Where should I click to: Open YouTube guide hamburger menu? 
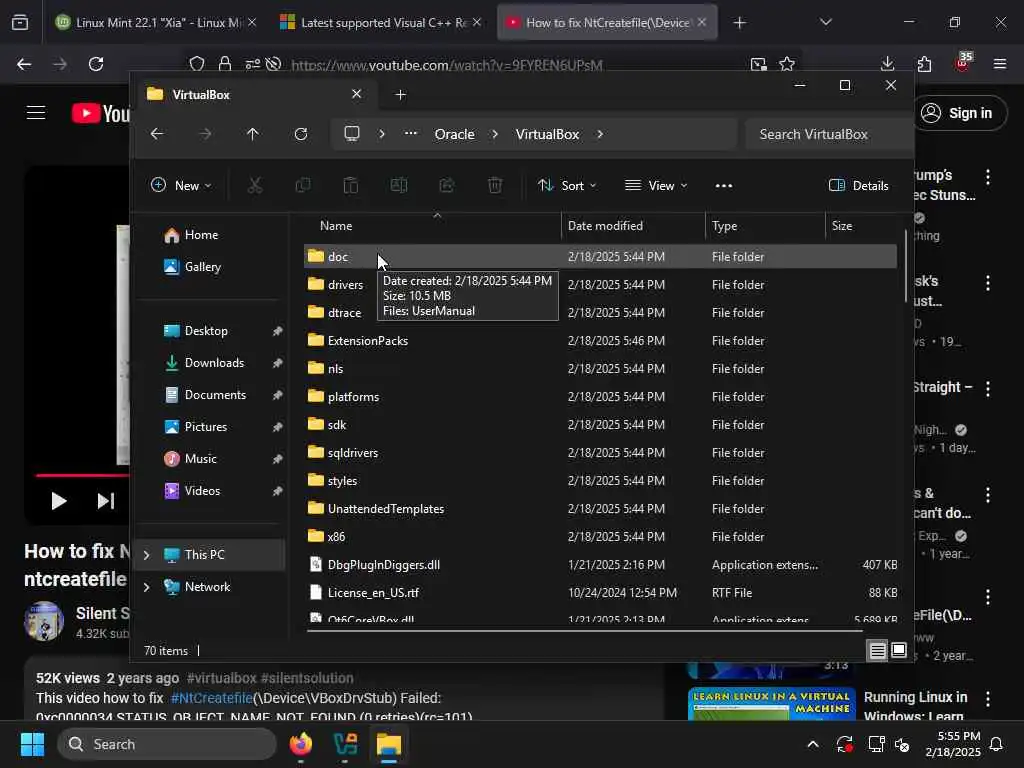[36, 113]
